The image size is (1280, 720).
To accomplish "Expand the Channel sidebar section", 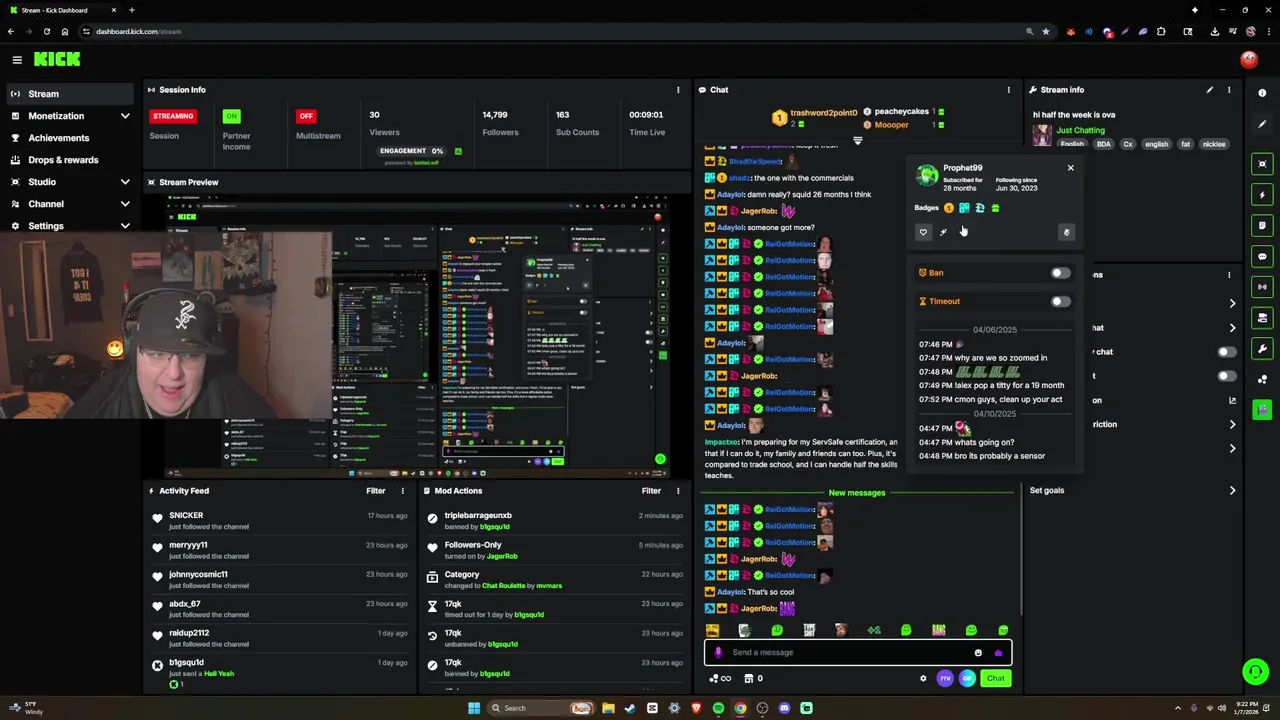I will coord(124,204).
